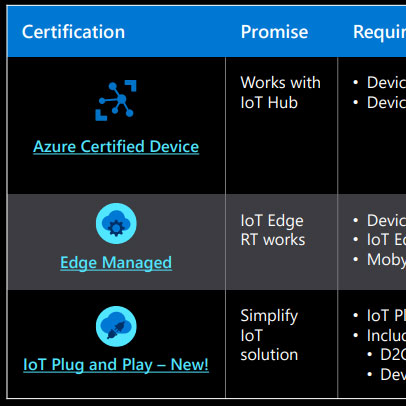The height and width of the screenshot is (406, 406).
Task: Click the 'Simplify IoT solution' promise cell
Action: click(x=269, y=335)
